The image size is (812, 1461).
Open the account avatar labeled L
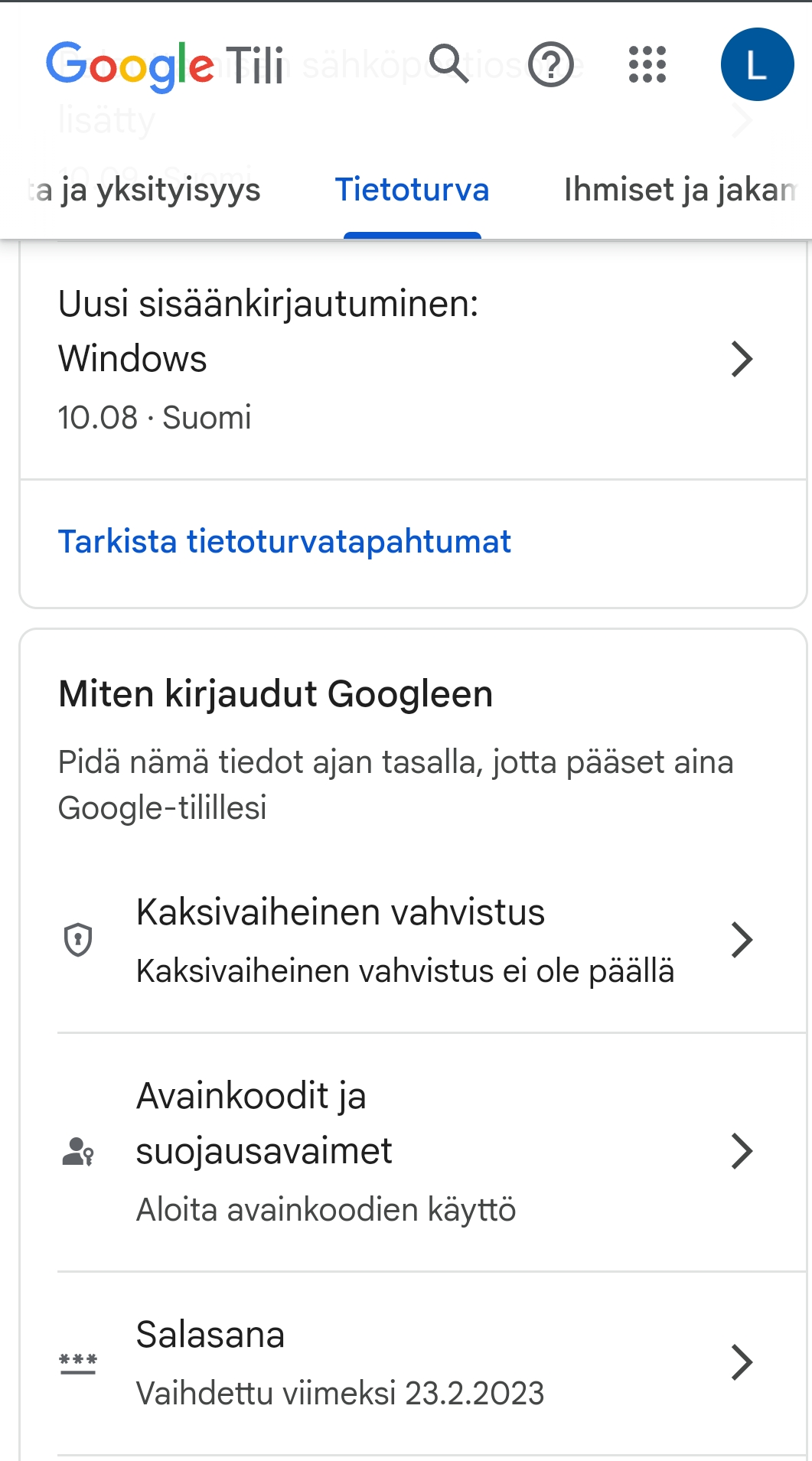757,65
